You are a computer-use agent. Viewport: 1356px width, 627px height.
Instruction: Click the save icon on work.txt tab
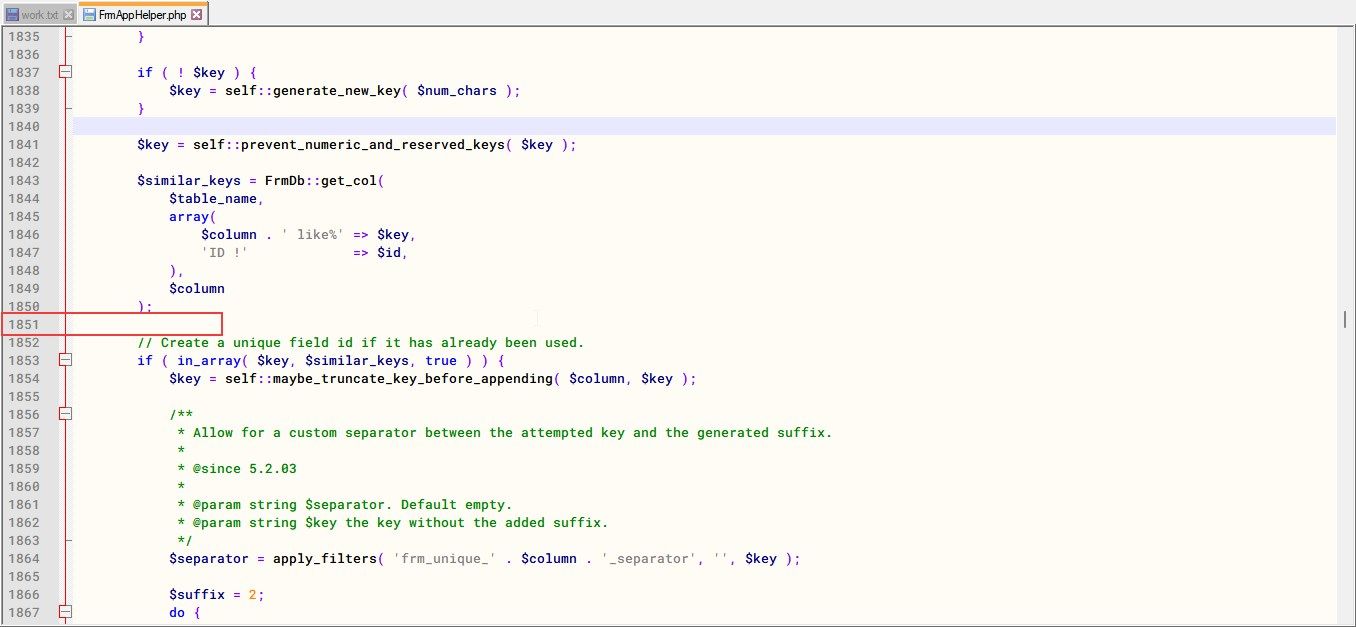coord(12,15)
